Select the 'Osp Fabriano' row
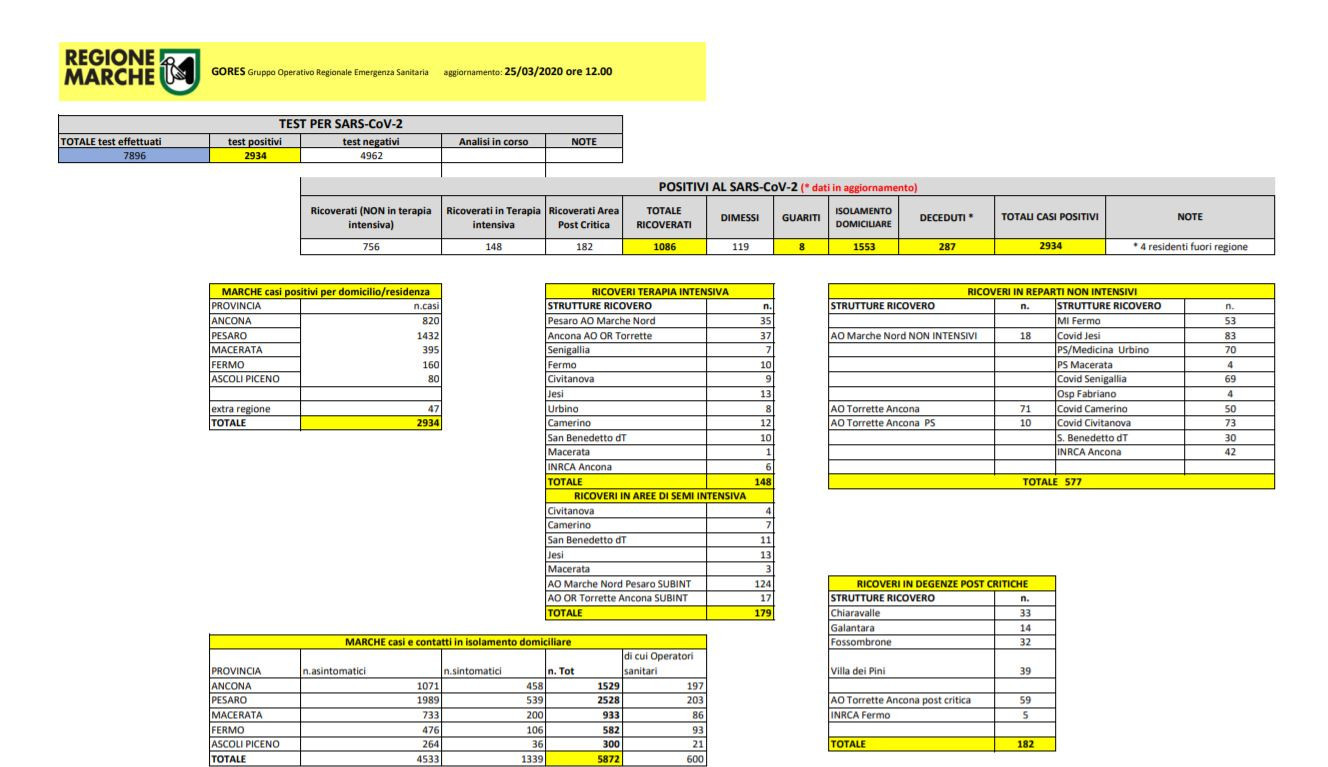This screenshot has height=767, width=1328. tap(1165, 394)
